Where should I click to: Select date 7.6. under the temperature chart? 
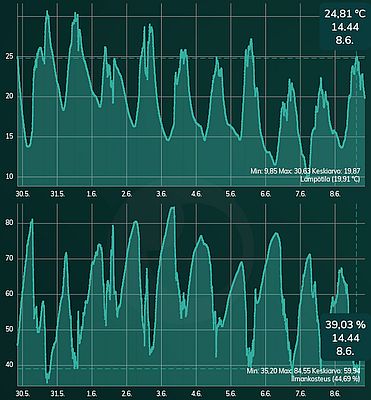300,194
